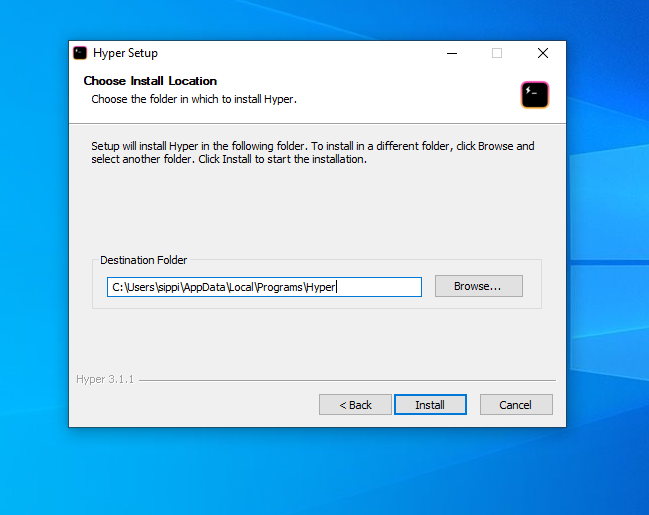The height and width of the screenshot is (515, 649).
Task: Click the Hyper icon in title bar
Action: pos(80,53)
